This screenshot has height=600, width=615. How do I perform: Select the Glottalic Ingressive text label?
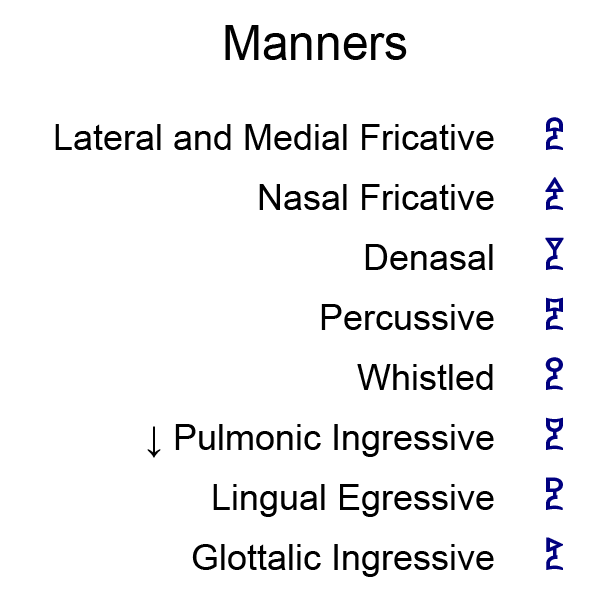click(x=343, y=558)
